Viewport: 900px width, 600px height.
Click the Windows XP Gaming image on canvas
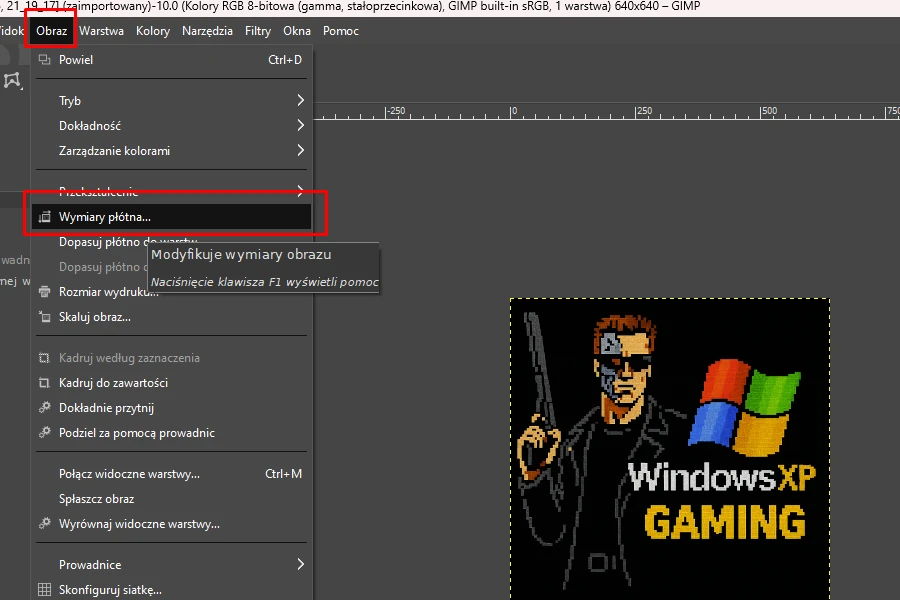point(670,449)
